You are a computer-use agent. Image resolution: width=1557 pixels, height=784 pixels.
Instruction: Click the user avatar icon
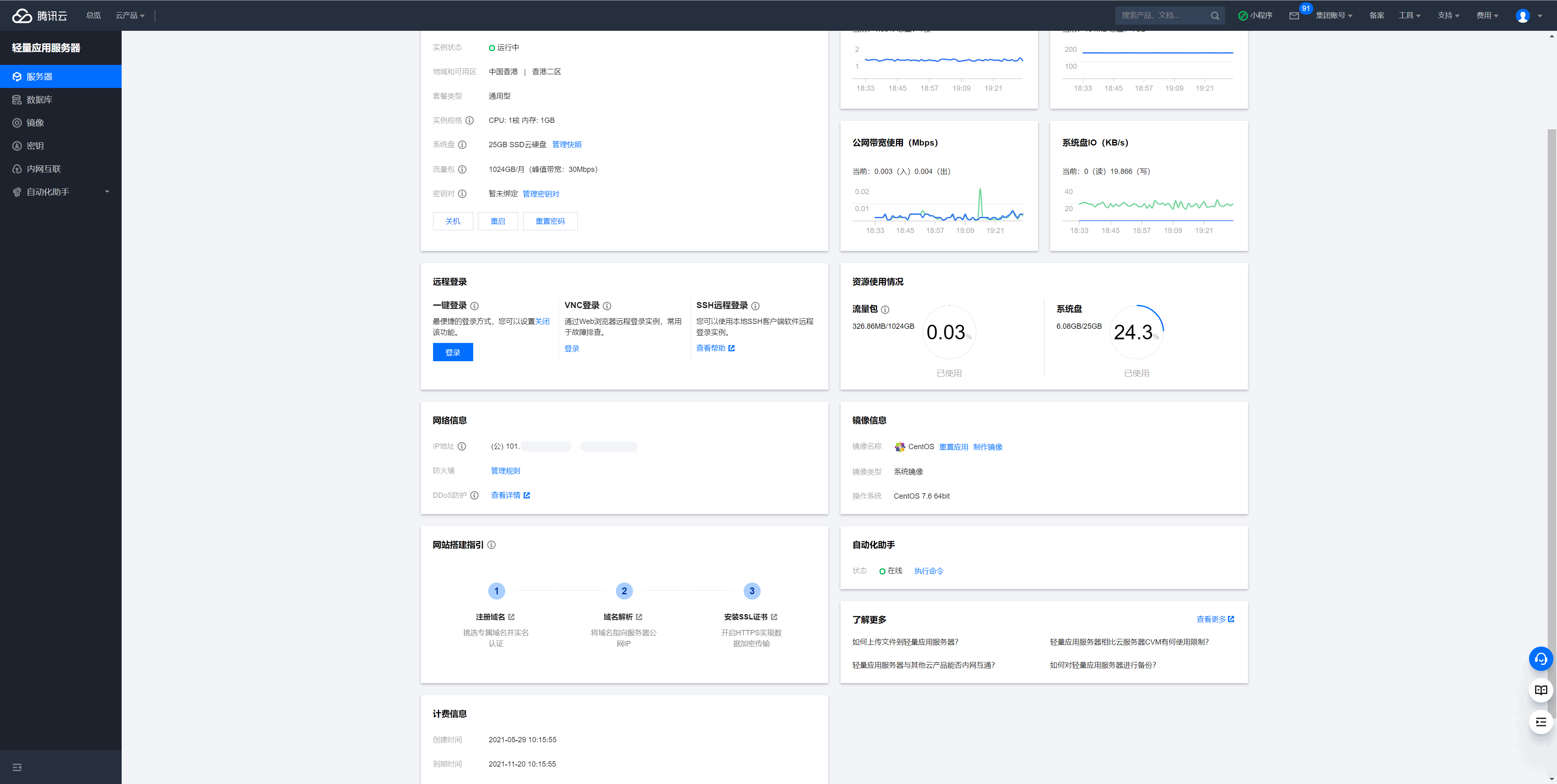point(1523,16)
